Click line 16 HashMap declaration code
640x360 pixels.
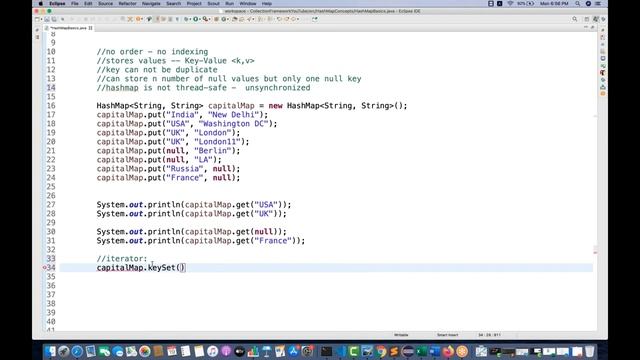coord(252,106)
